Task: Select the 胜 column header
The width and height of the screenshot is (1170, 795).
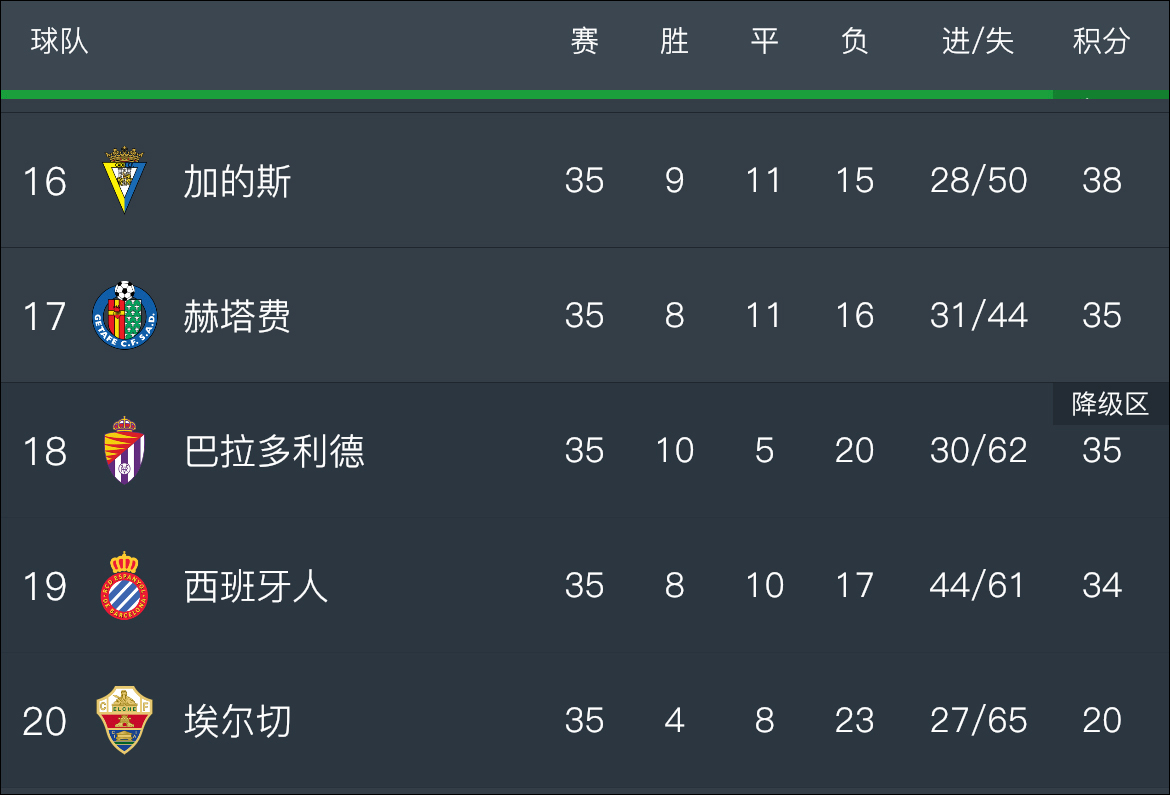Action: point(674,41)
